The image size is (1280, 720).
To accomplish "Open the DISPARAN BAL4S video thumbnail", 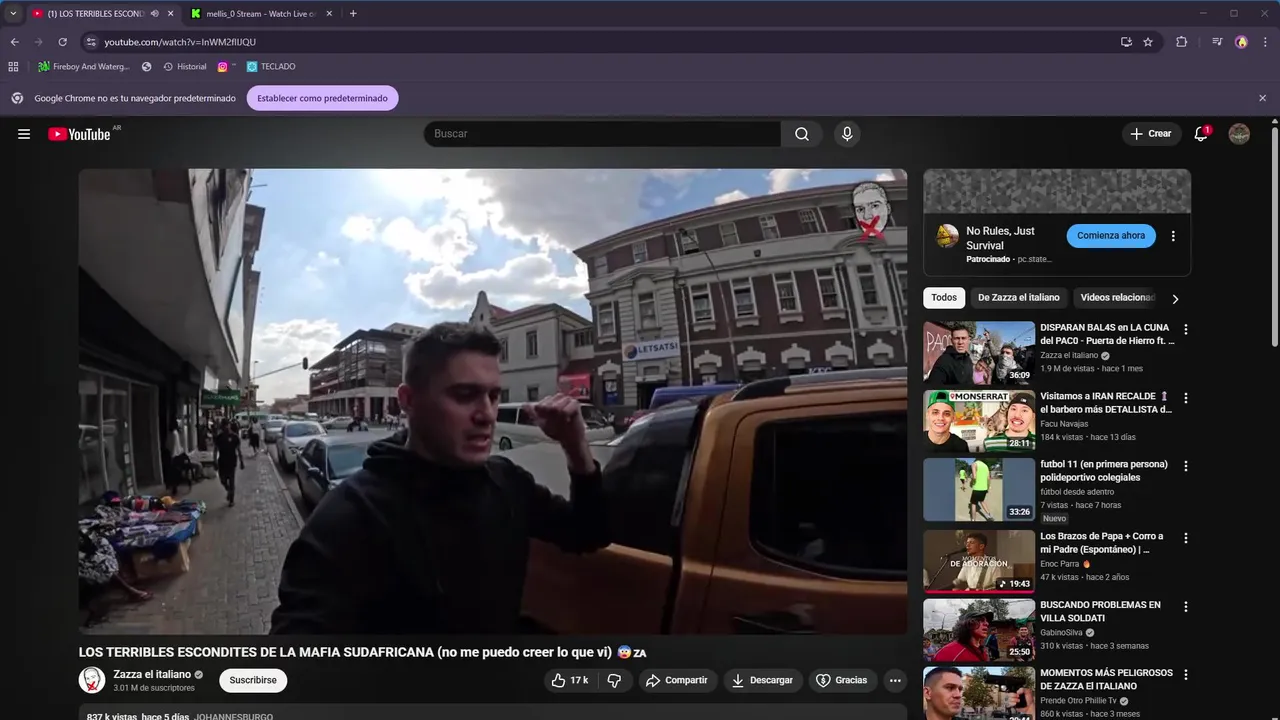I will pyautogui.click(x=979, y=353).
